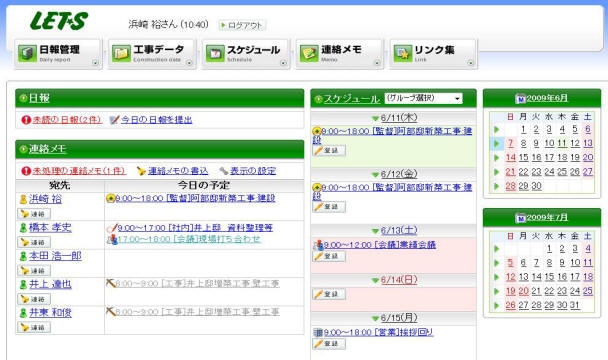Click the ログアウト button
This screenshot has width=608, height=360.
tap(242, 25)
